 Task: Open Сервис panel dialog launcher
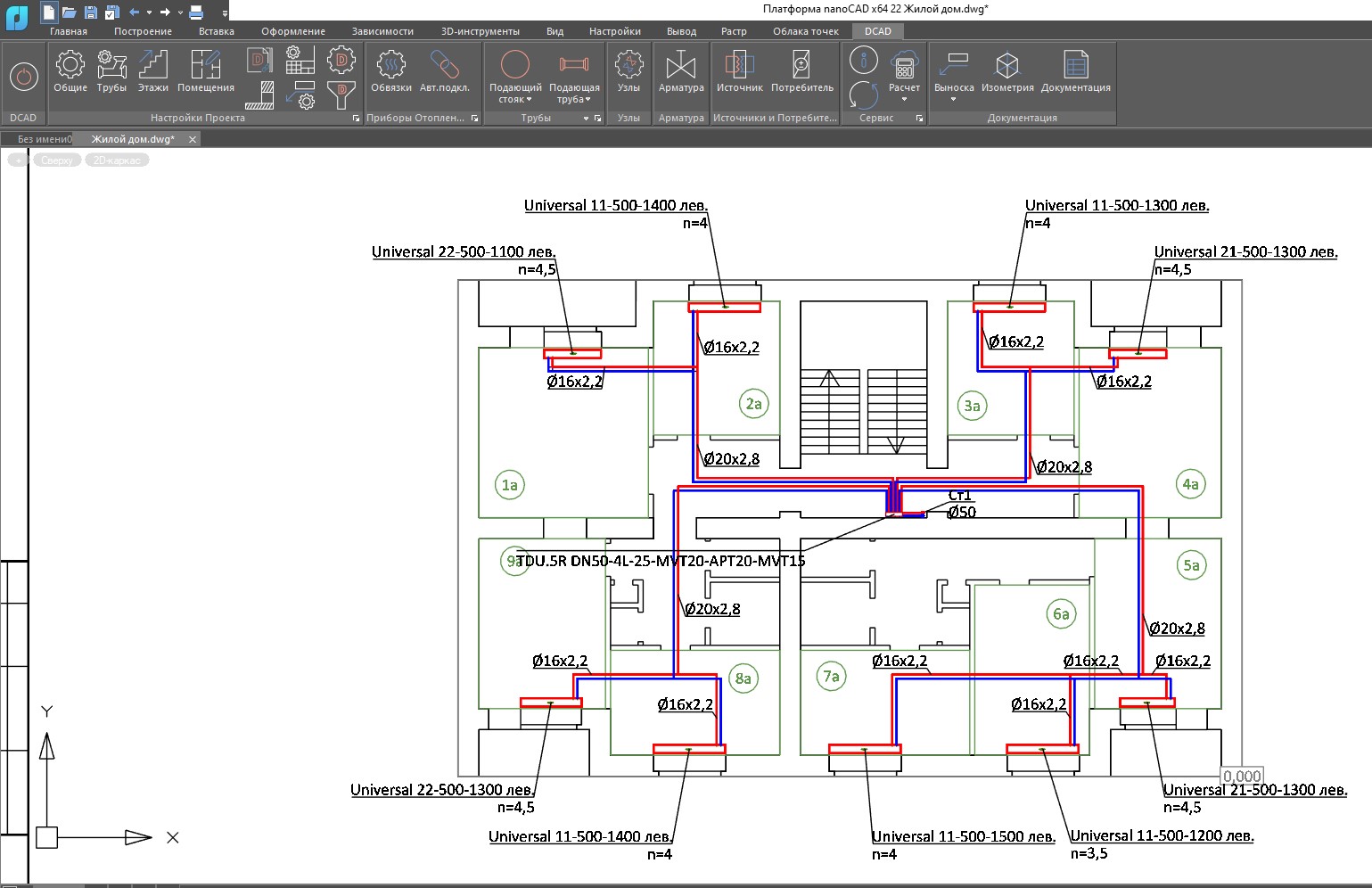(919, 118)
